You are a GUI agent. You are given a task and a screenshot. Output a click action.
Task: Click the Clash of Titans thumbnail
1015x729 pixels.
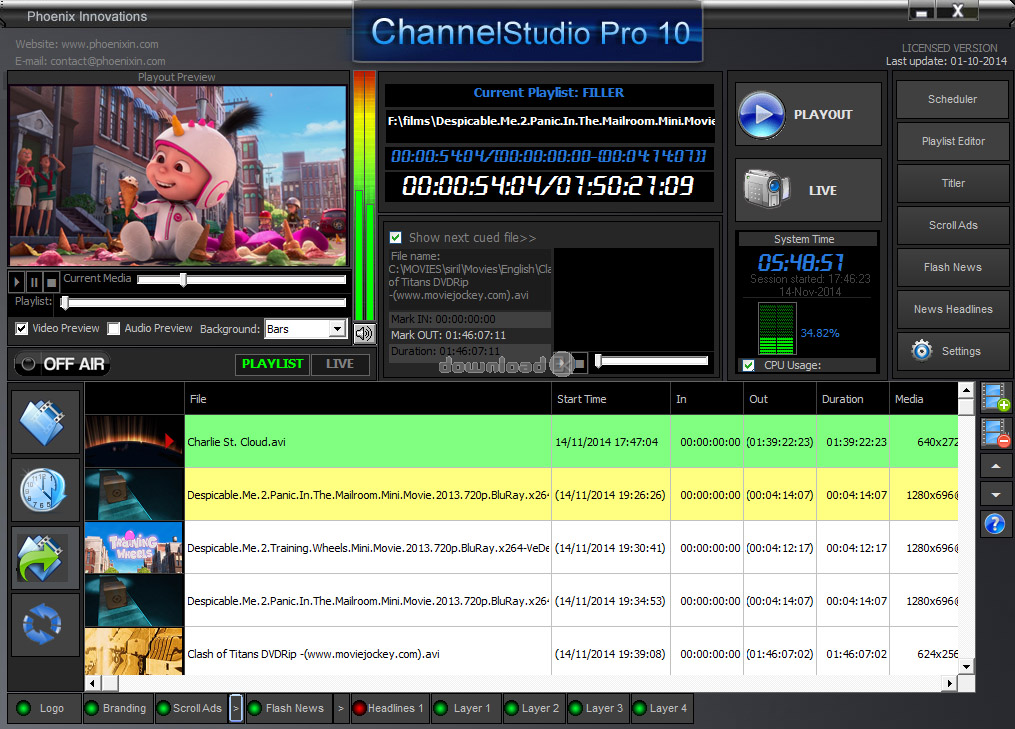pyautogui.click(x=134, y=651)
